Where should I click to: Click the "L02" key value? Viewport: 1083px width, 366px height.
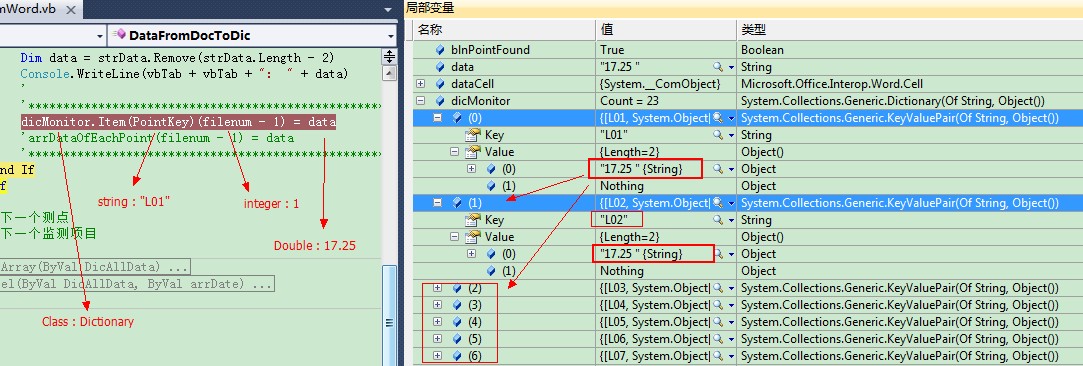point(614,220)
